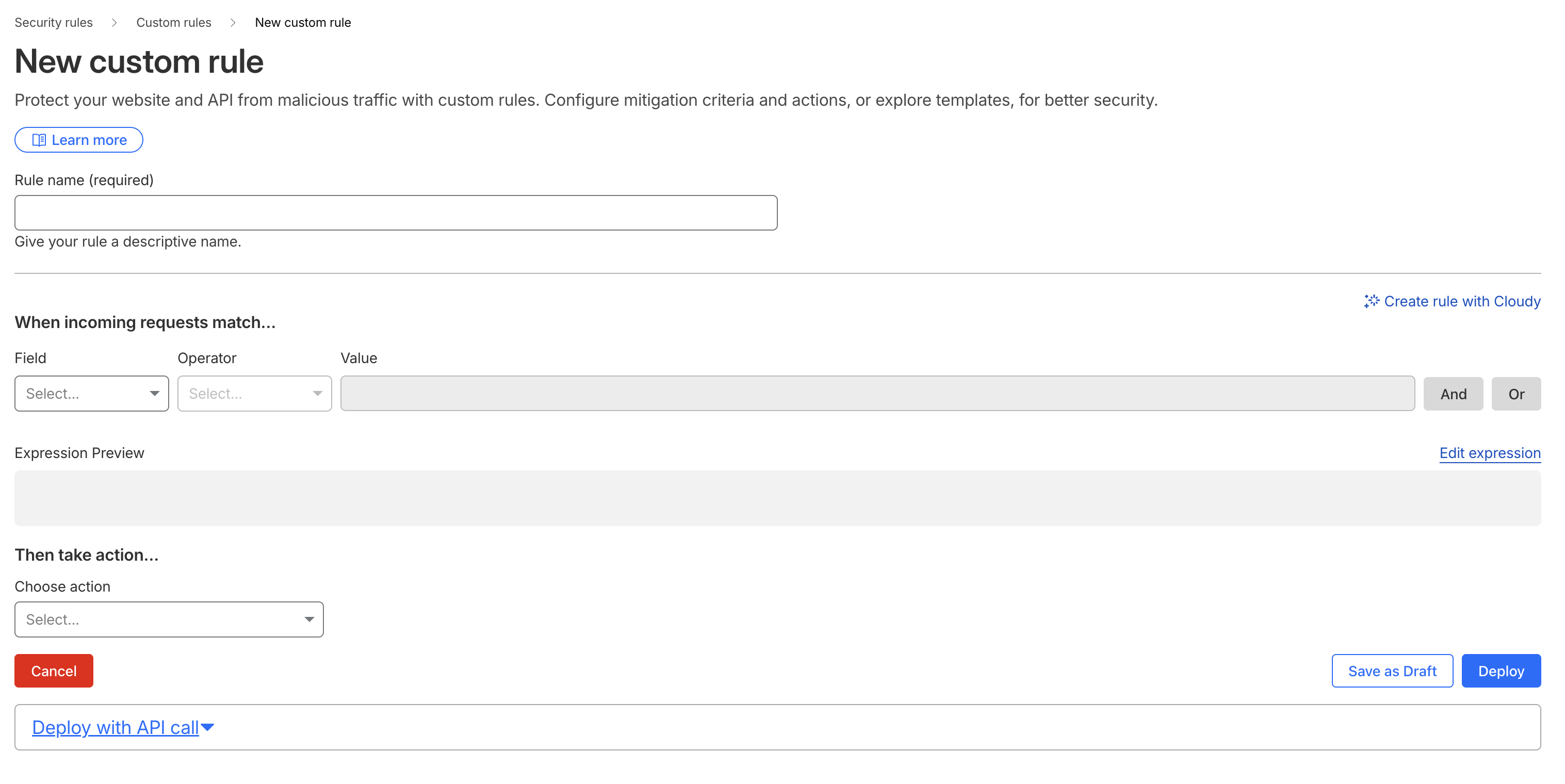Screen dimensions: 1565x784
Task: Add an And condition
Action: click(x=1453, y=394)
